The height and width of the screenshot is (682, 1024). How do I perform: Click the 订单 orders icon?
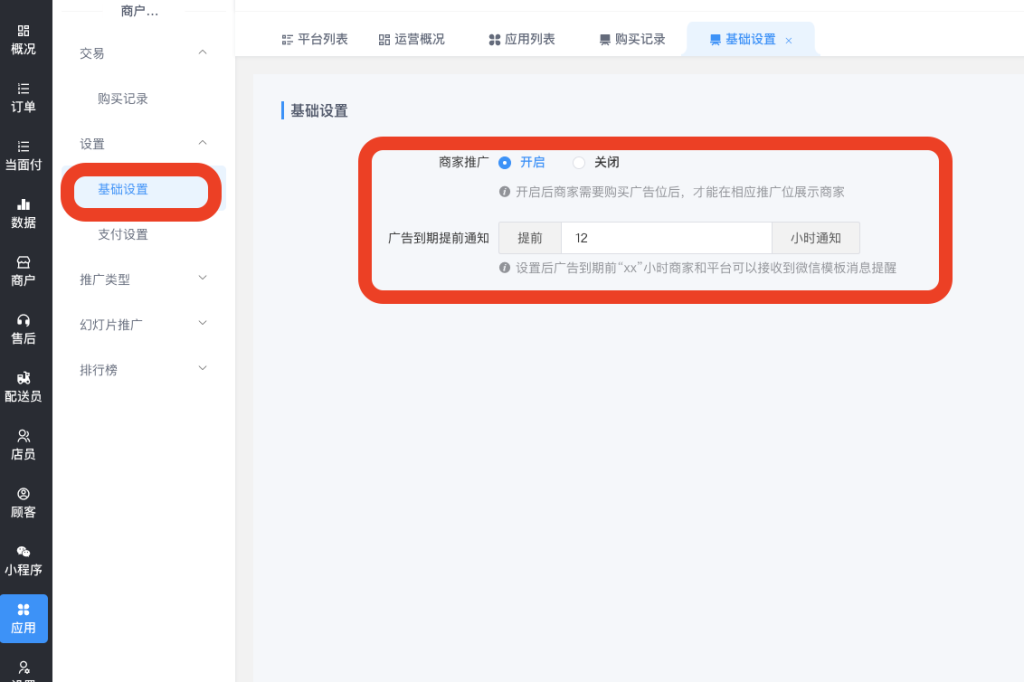(x=23, y=89)
